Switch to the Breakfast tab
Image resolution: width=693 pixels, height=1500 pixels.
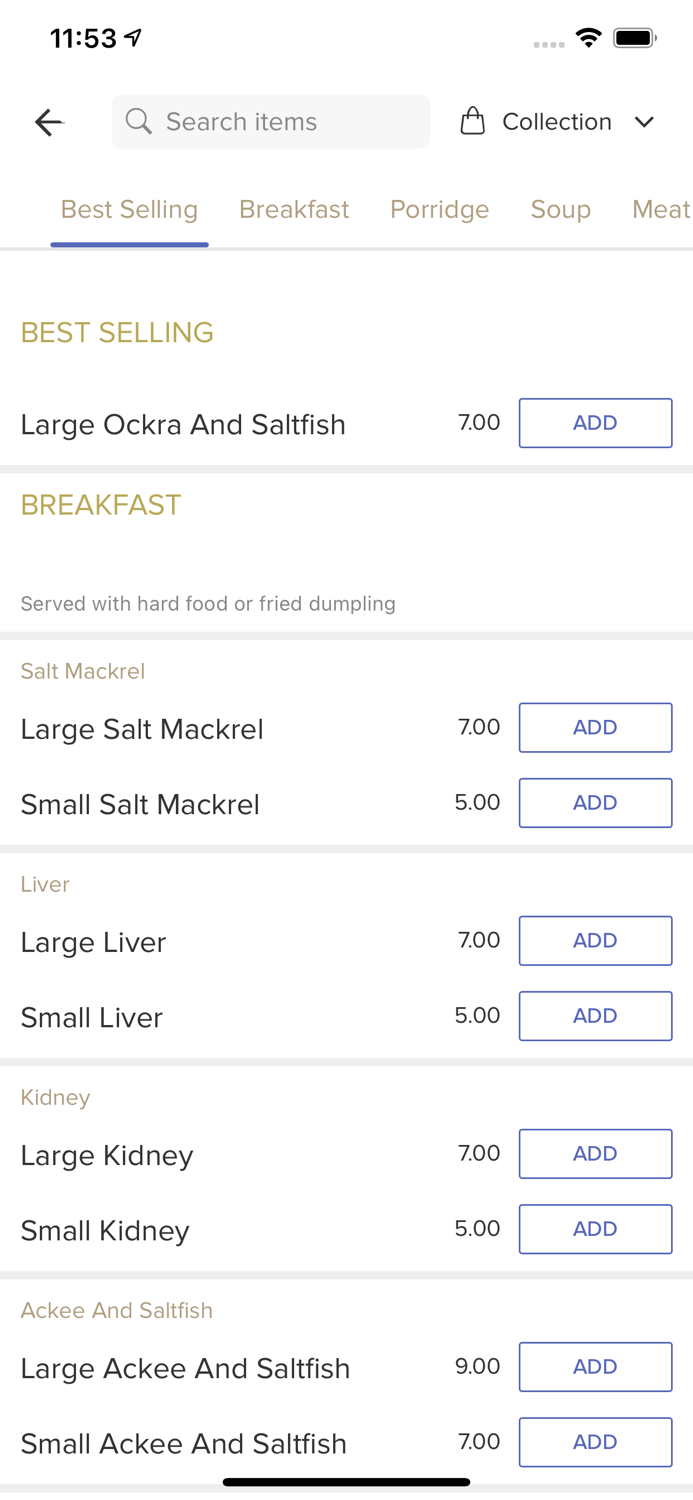(294, 209)
